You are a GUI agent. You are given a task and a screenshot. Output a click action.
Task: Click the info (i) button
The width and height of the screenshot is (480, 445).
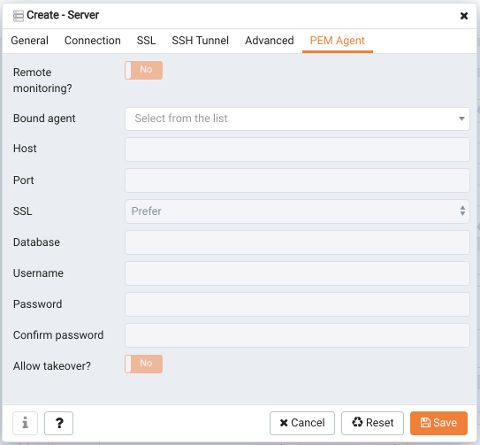(x=25, y=423)
